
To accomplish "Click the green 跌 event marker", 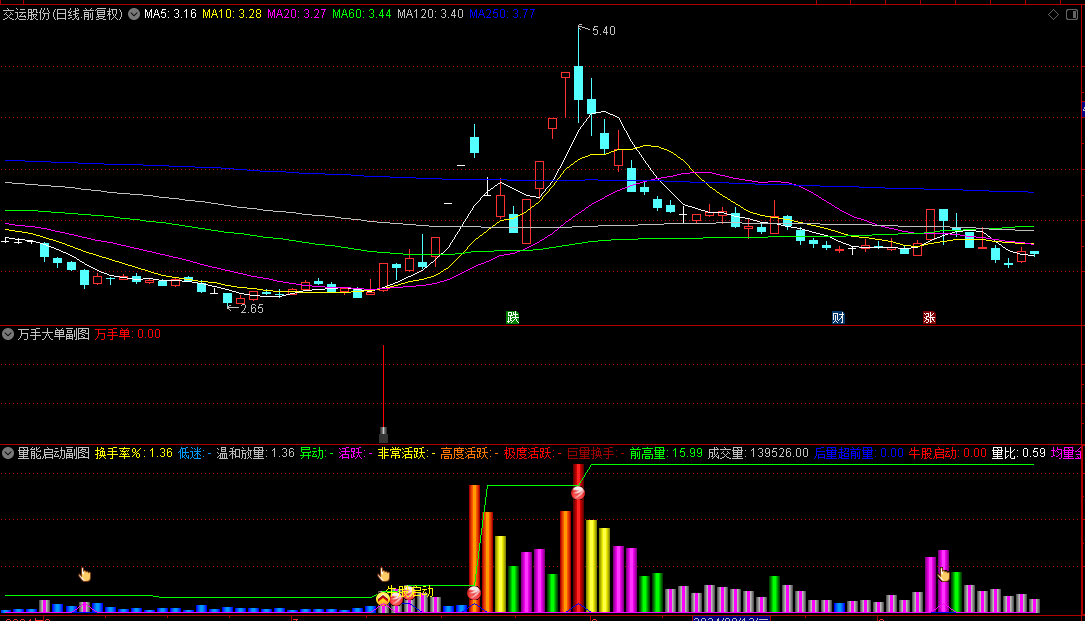I will (513, 318).
